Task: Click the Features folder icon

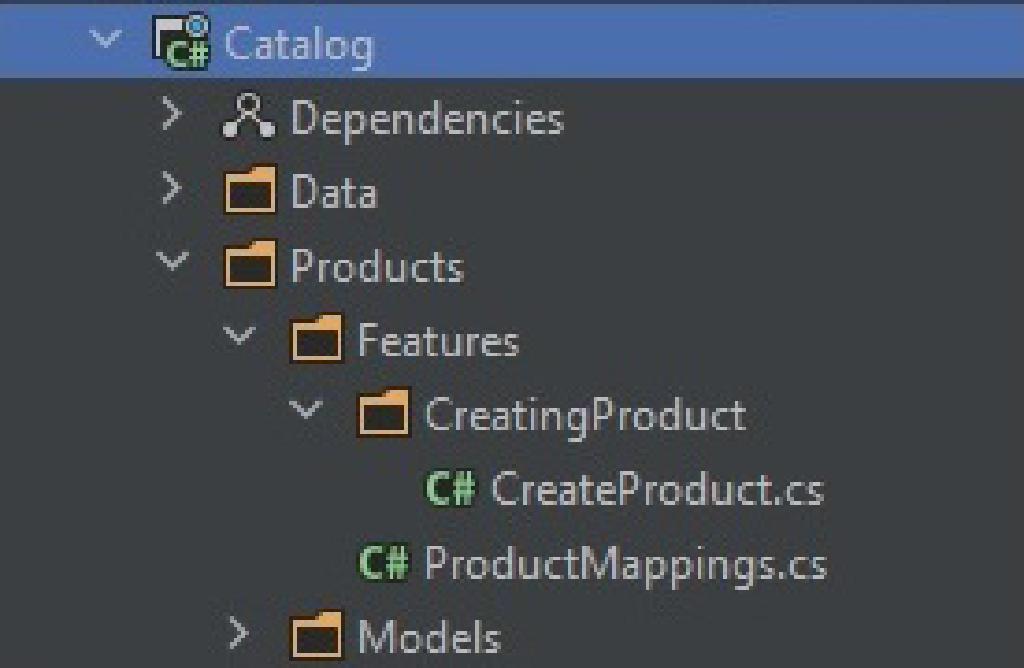Action: click(x=316, y=341)
